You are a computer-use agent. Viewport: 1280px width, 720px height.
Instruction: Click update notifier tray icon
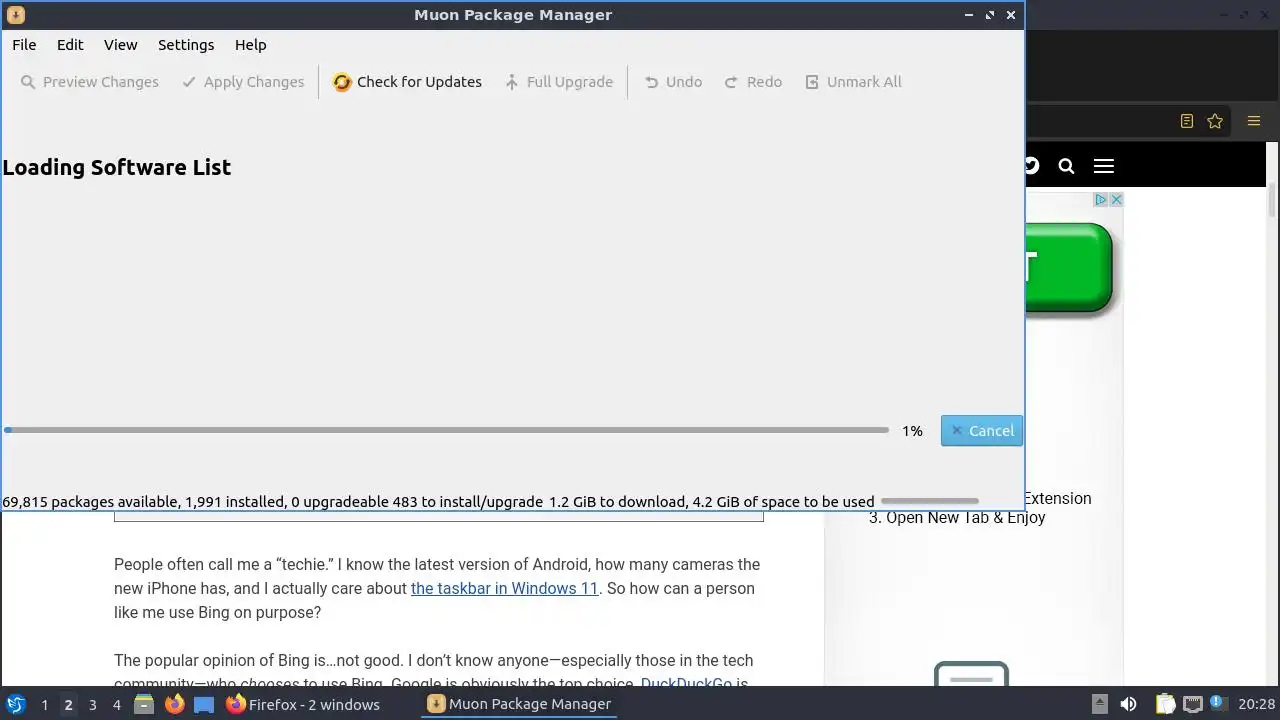point(1217,703)
